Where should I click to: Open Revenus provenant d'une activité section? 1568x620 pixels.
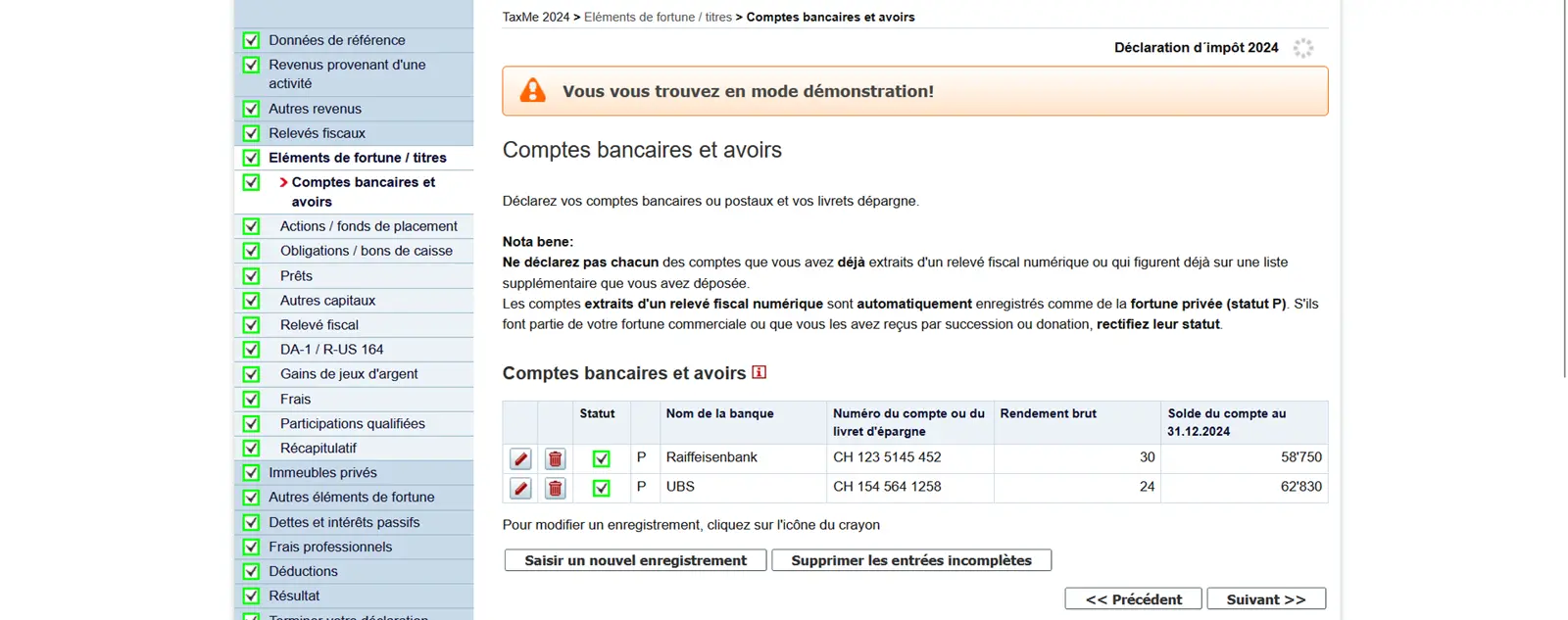(347, 73)
